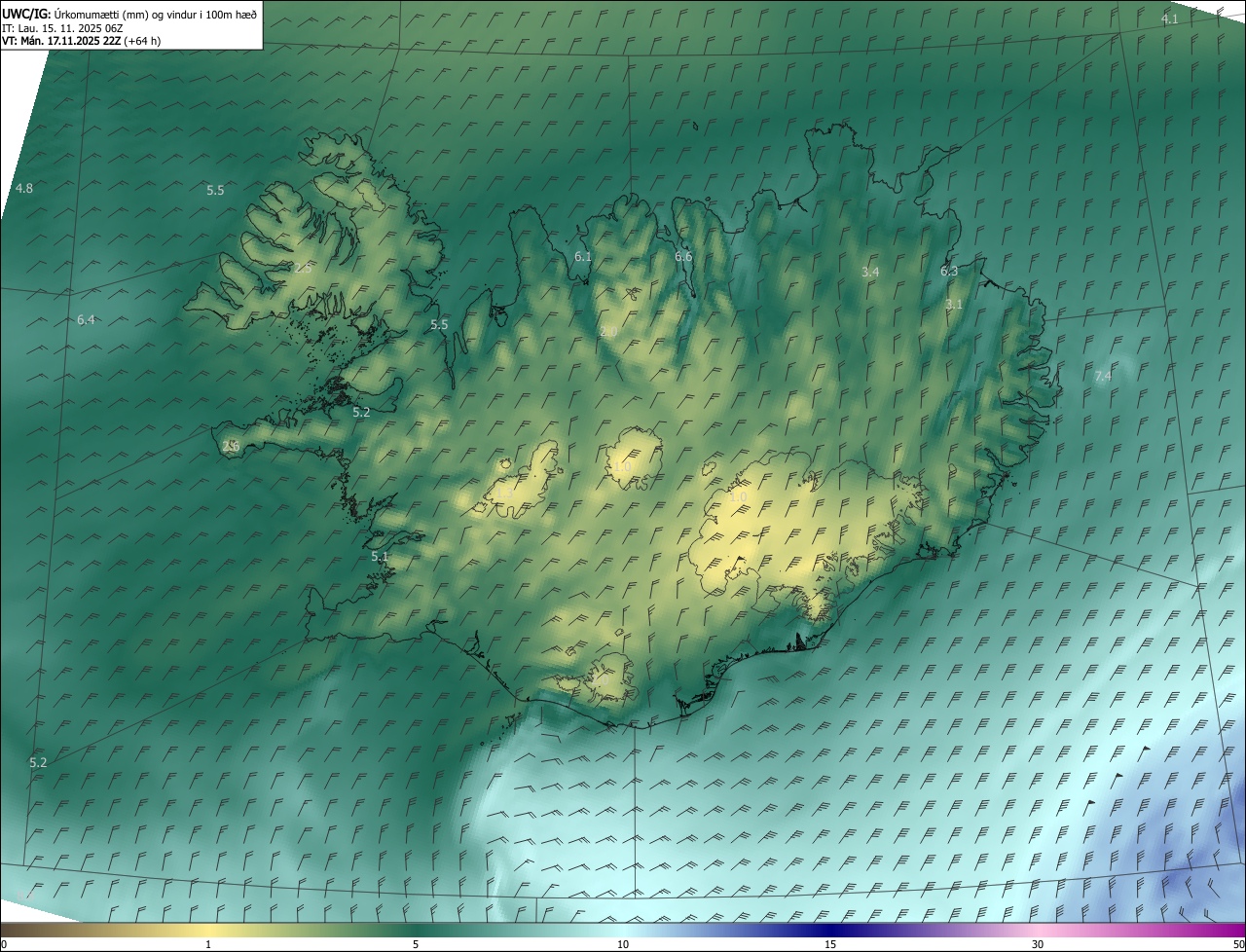Click the color scale tick label "50"
Viewport: 1246px width, 952px height.
(1238, 945)
